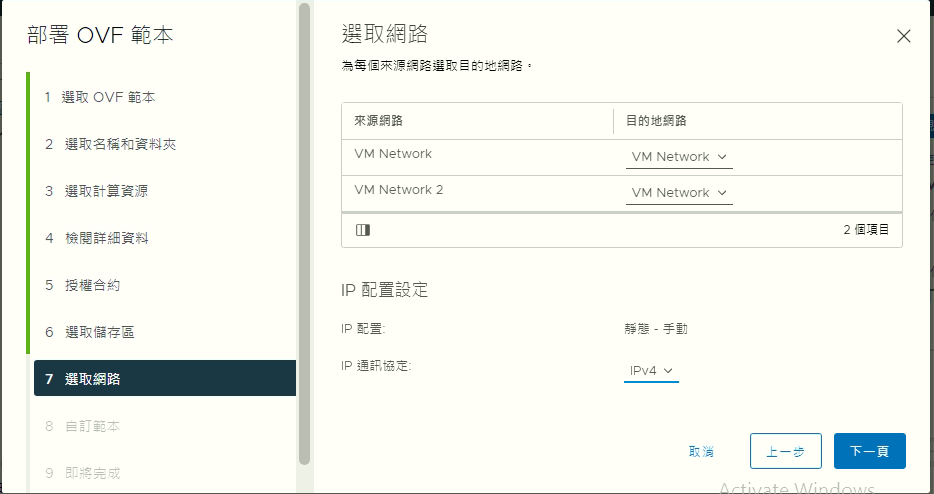Open destination dropdown for VM Network
934x494 pixels.
point(679,157)
